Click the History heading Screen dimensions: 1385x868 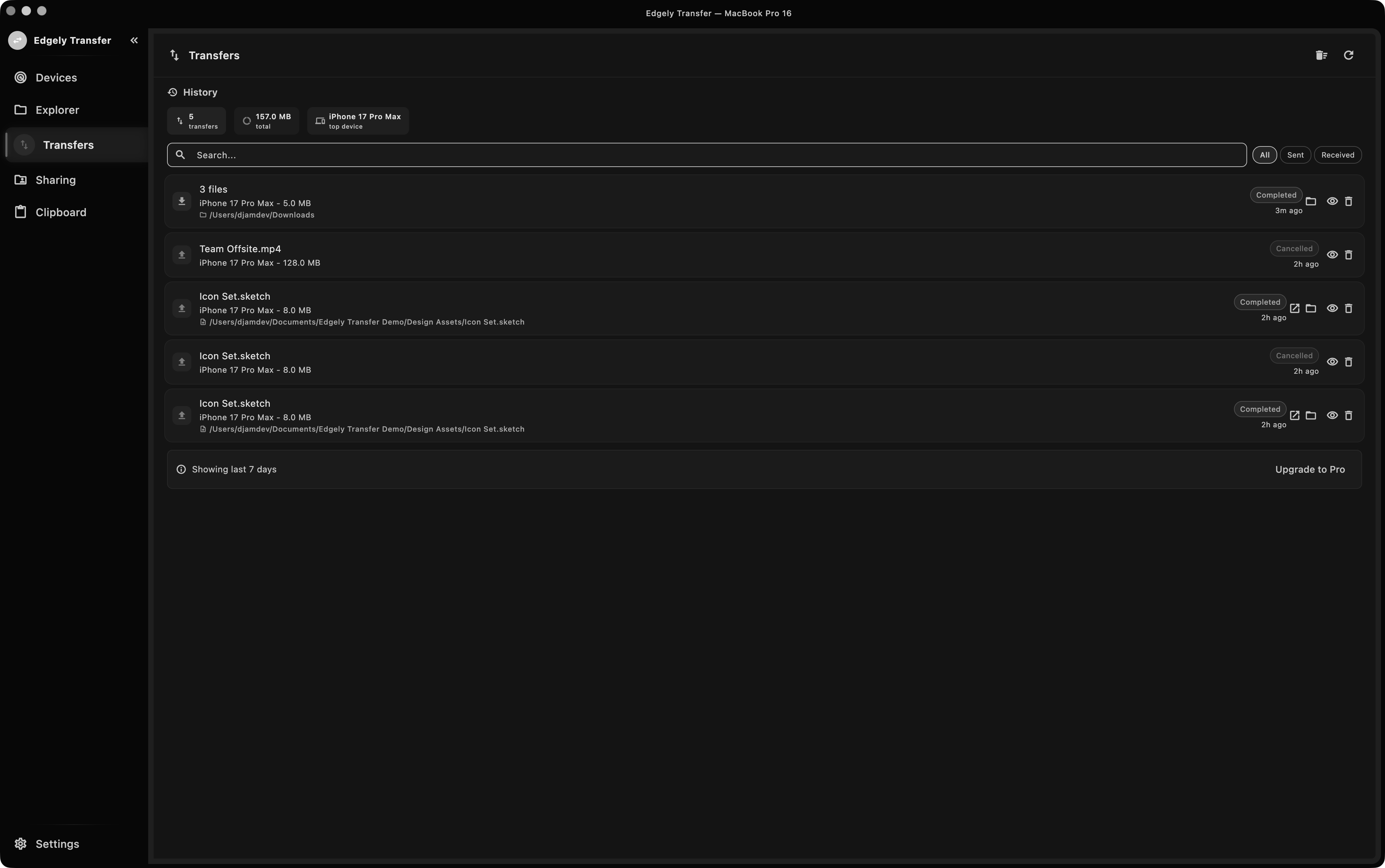[200, 93]
